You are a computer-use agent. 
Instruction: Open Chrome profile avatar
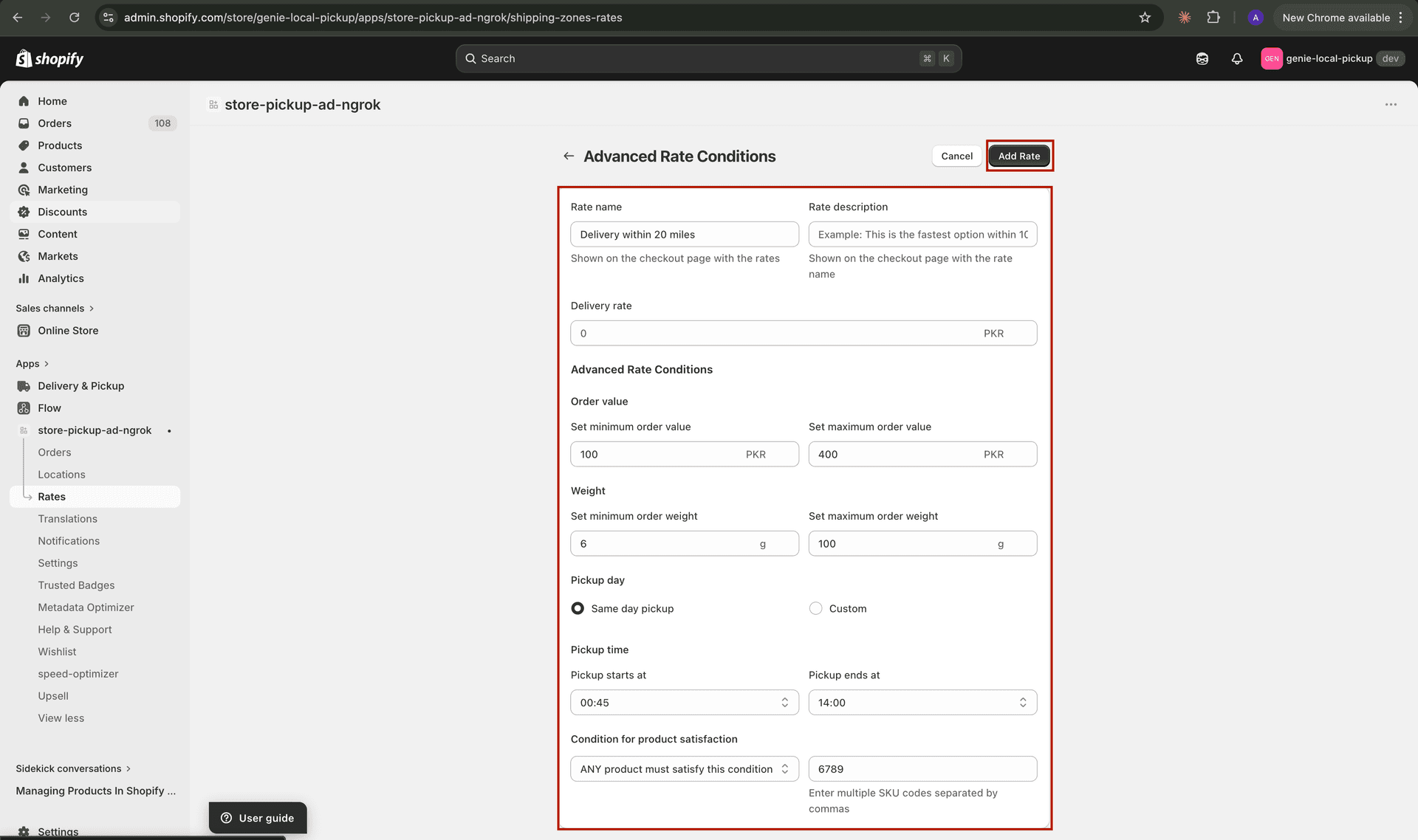pos(1256,17)
